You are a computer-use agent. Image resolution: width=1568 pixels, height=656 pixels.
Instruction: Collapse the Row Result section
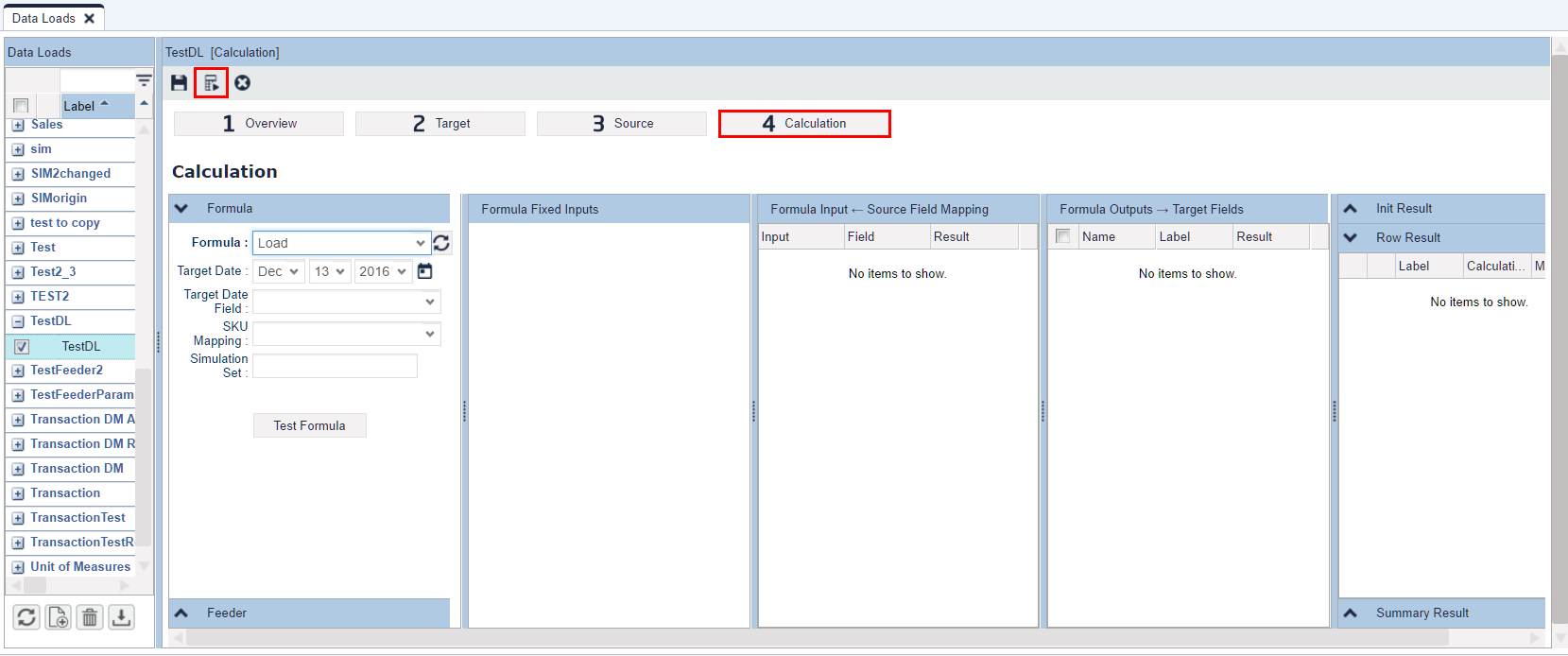point(1351,237)
